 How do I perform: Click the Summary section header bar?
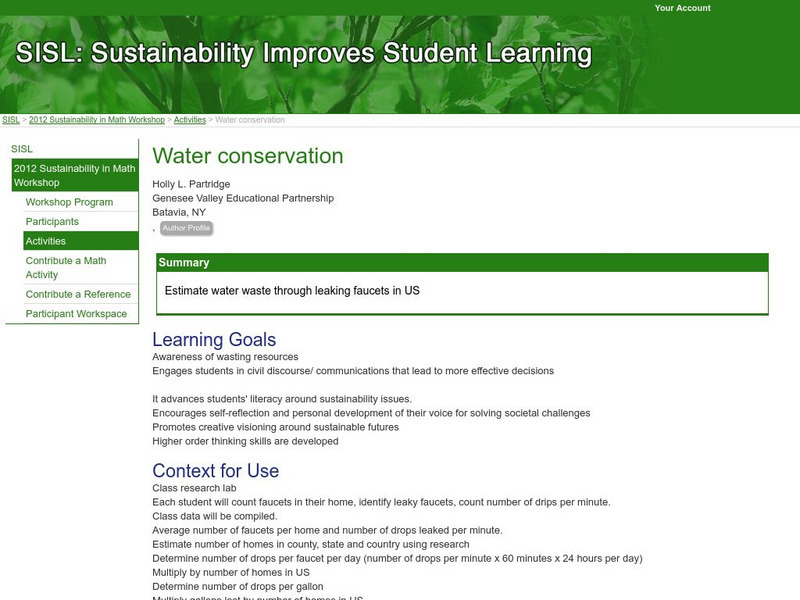(x=462, y=263)
